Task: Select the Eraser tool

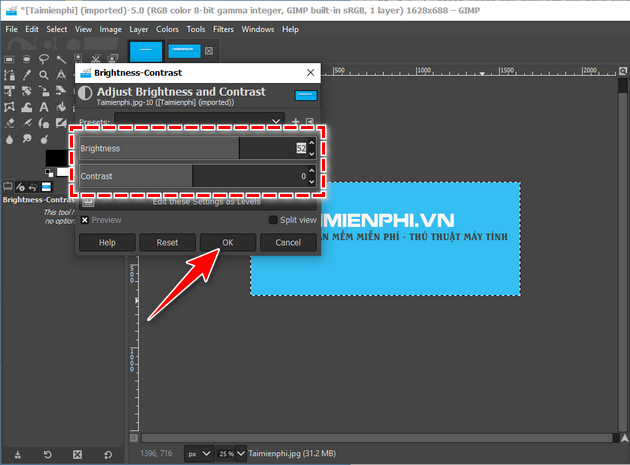Action: tap(9, 123)
